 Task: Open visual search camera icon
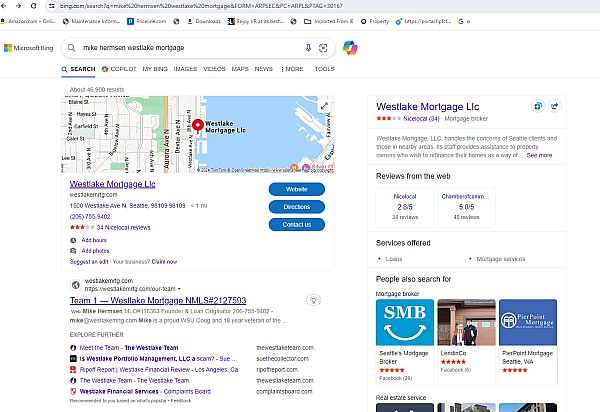tap(323, 48)
